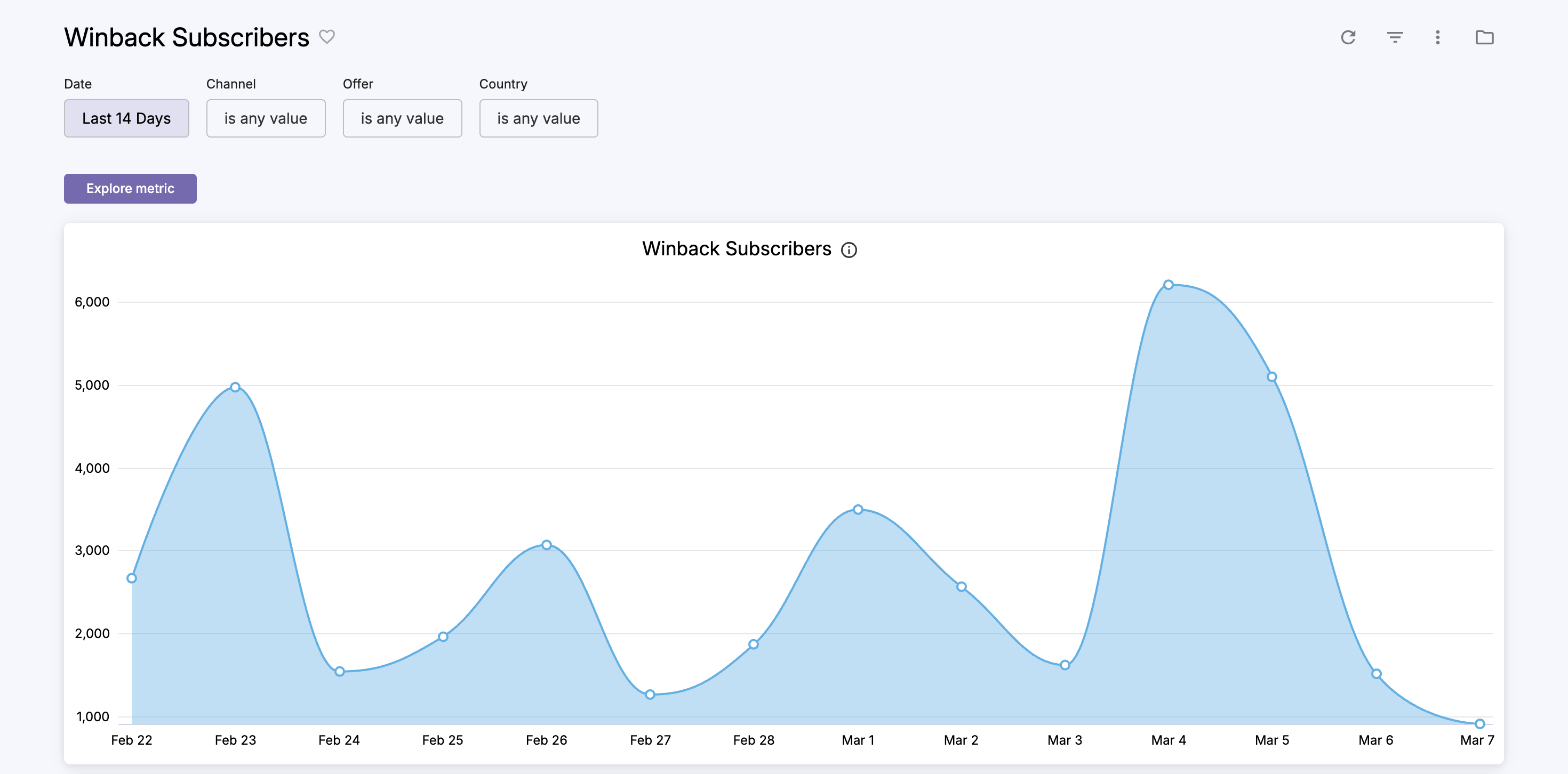Select the Mar 1 data point
The height and width of the screenshot is (774, 1568).
[858, 509]
